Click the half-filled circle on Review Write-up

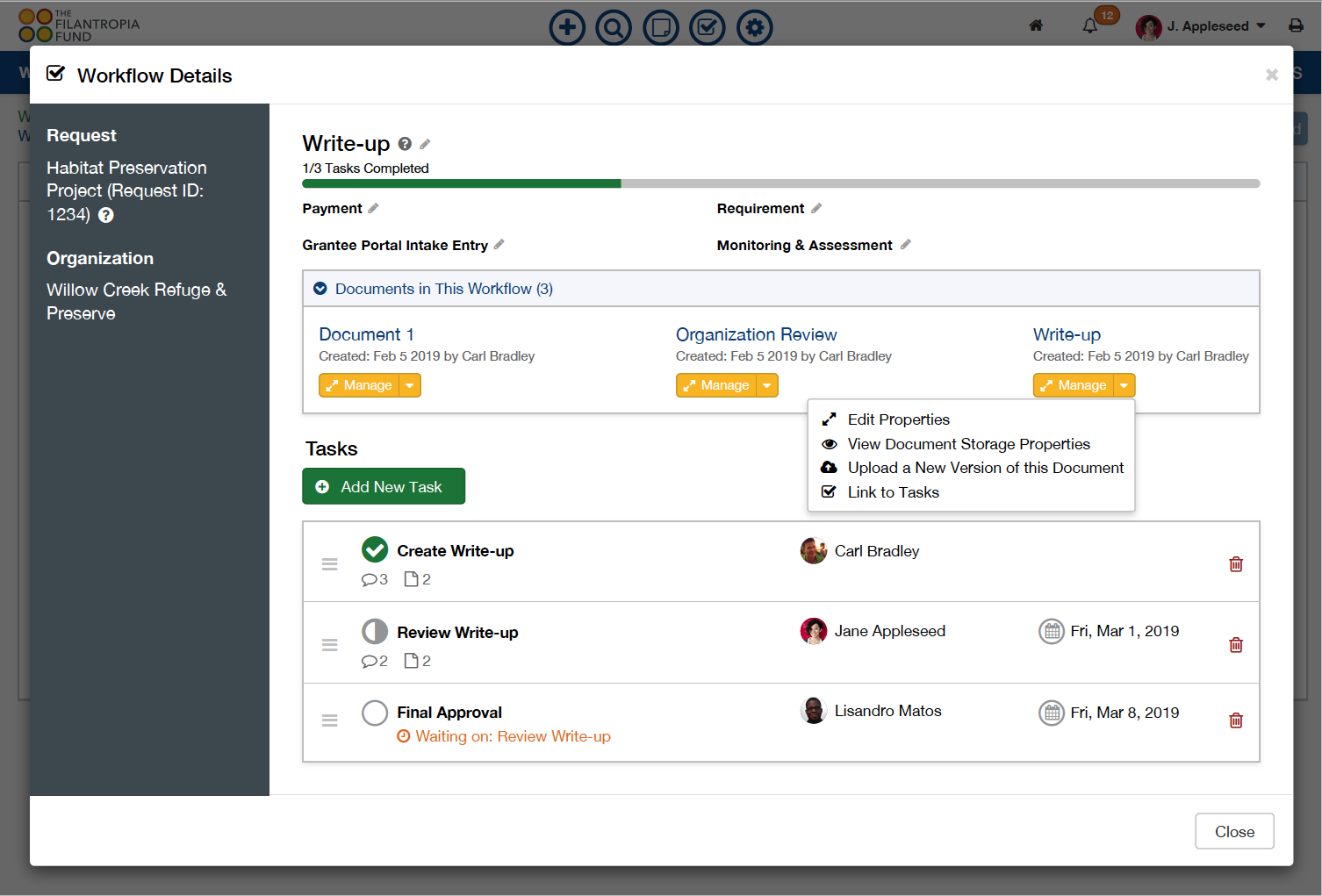tap(375, 631)
